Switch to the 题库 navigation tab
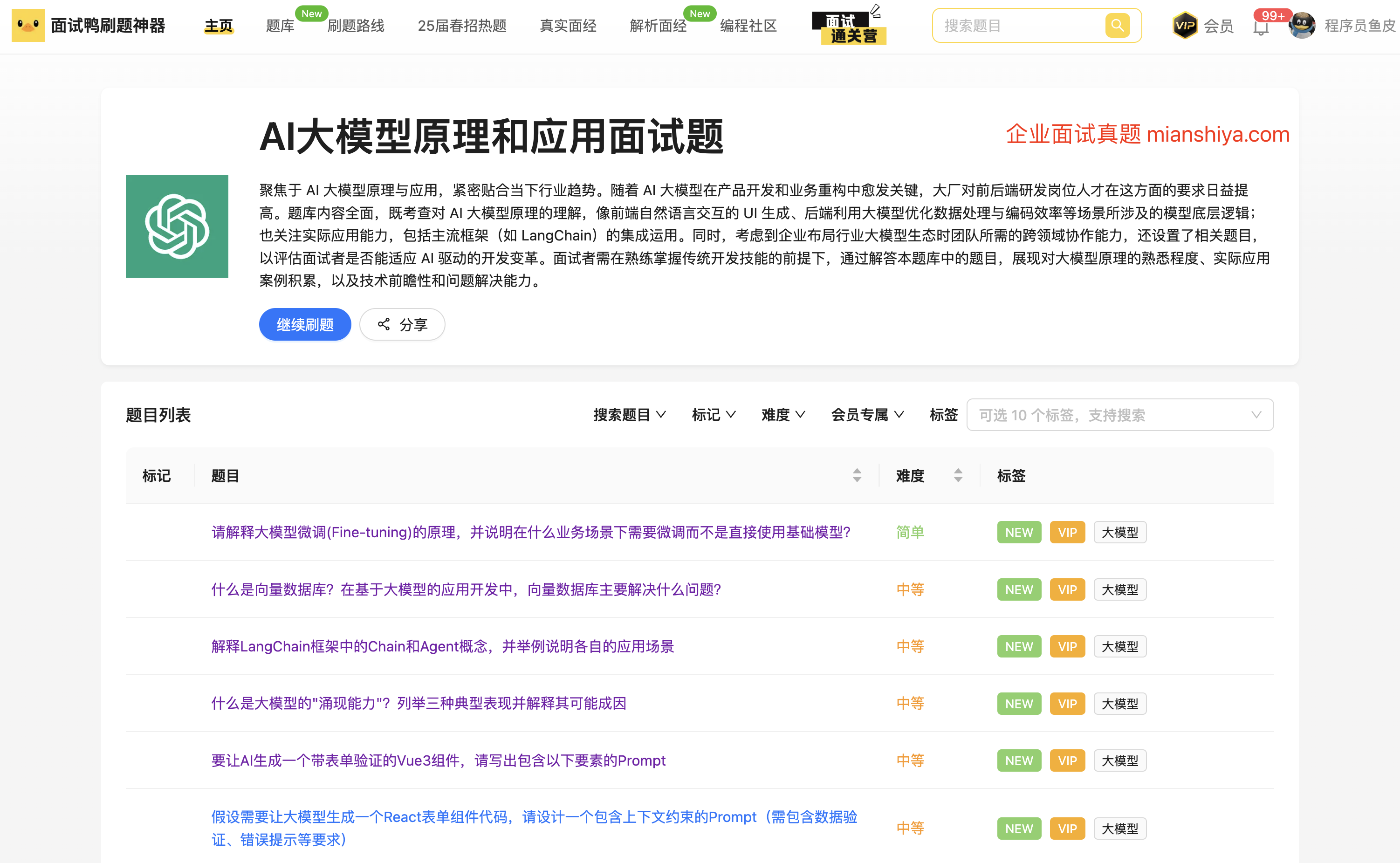This screenshot has height=863, width=1400. (x=280, y=26)
